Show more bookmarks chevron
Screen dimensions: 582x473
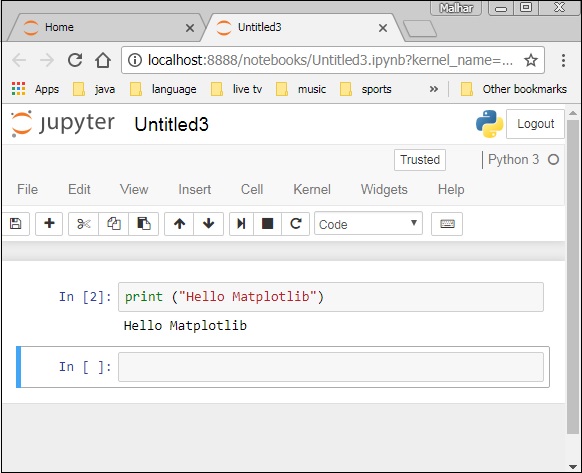(434, 89)
